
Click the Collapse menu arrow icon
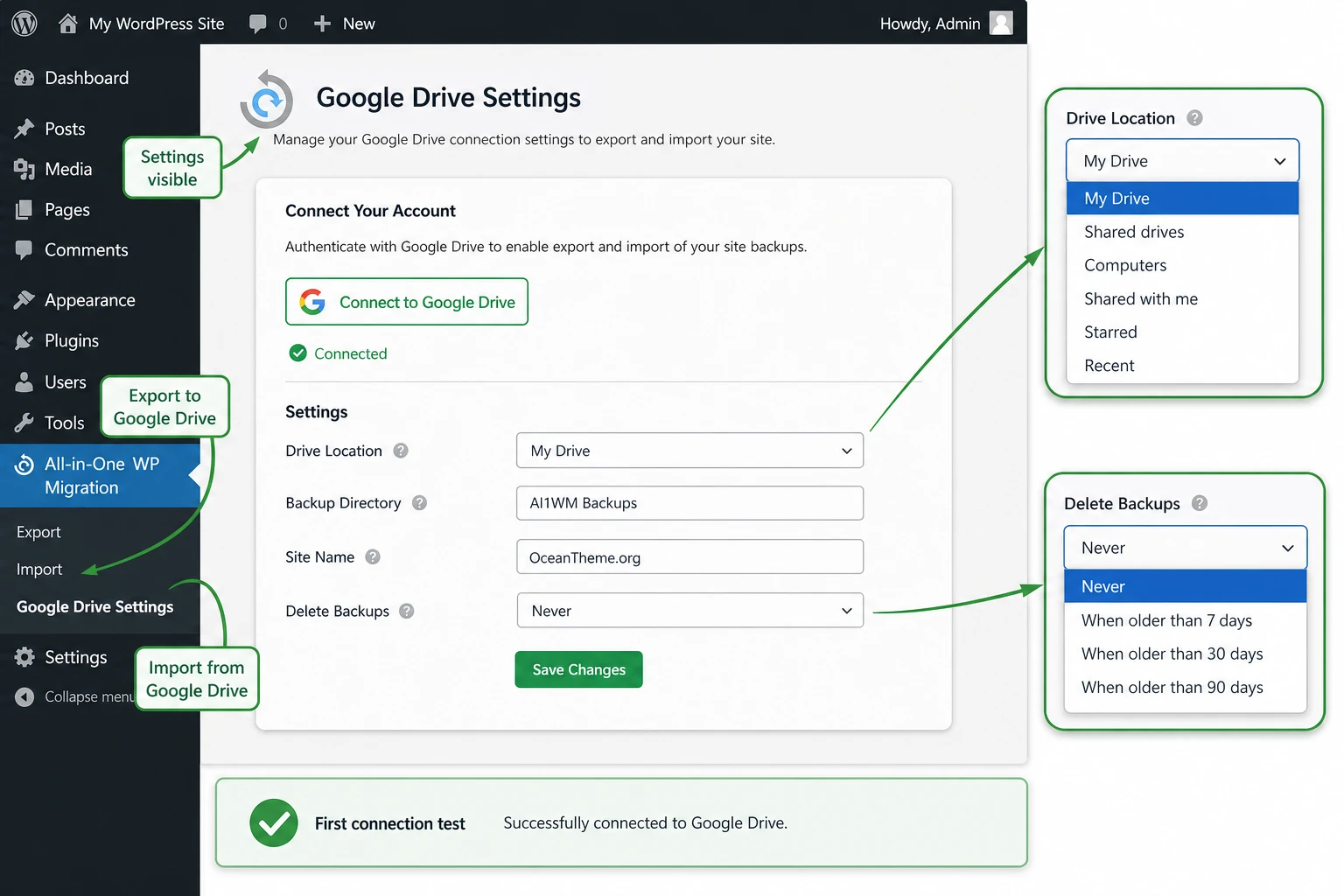pyautogui.click(x=25, y=696)
